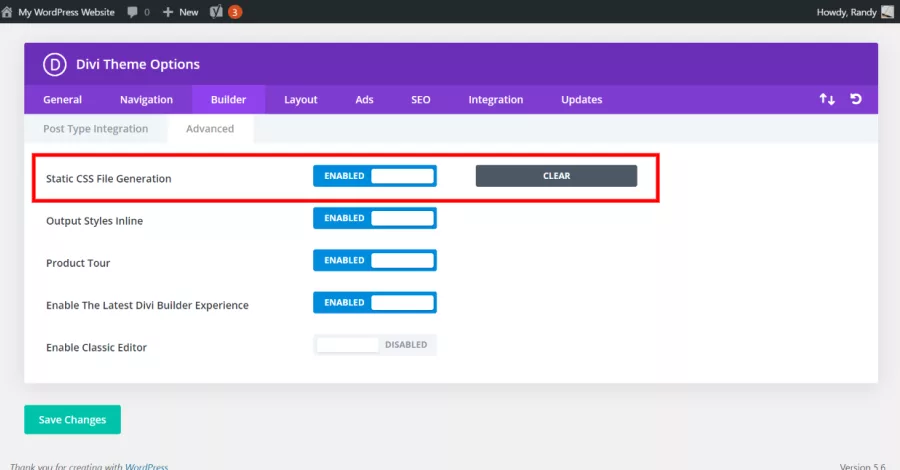
Task: Select the Advanced subtab
Action: coord(210,129)
